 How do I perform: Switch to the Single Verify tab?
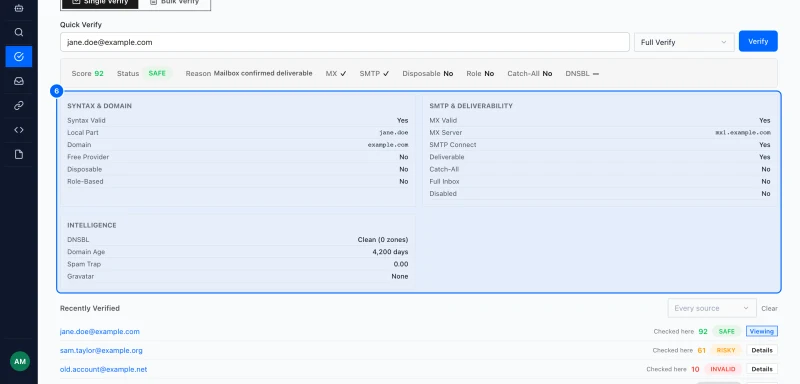pos(100,3)
